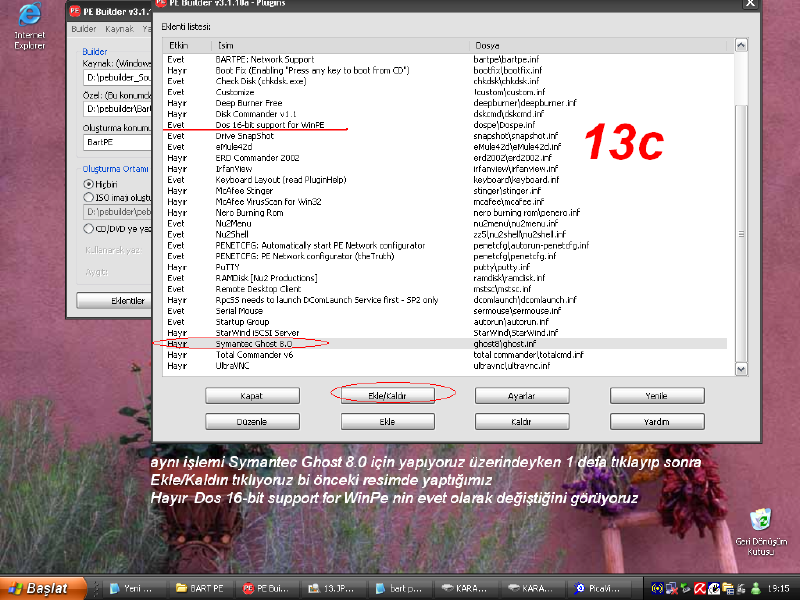The image size is (800, 600).
Task: Click the Ekle button
Action: point(388,421)
